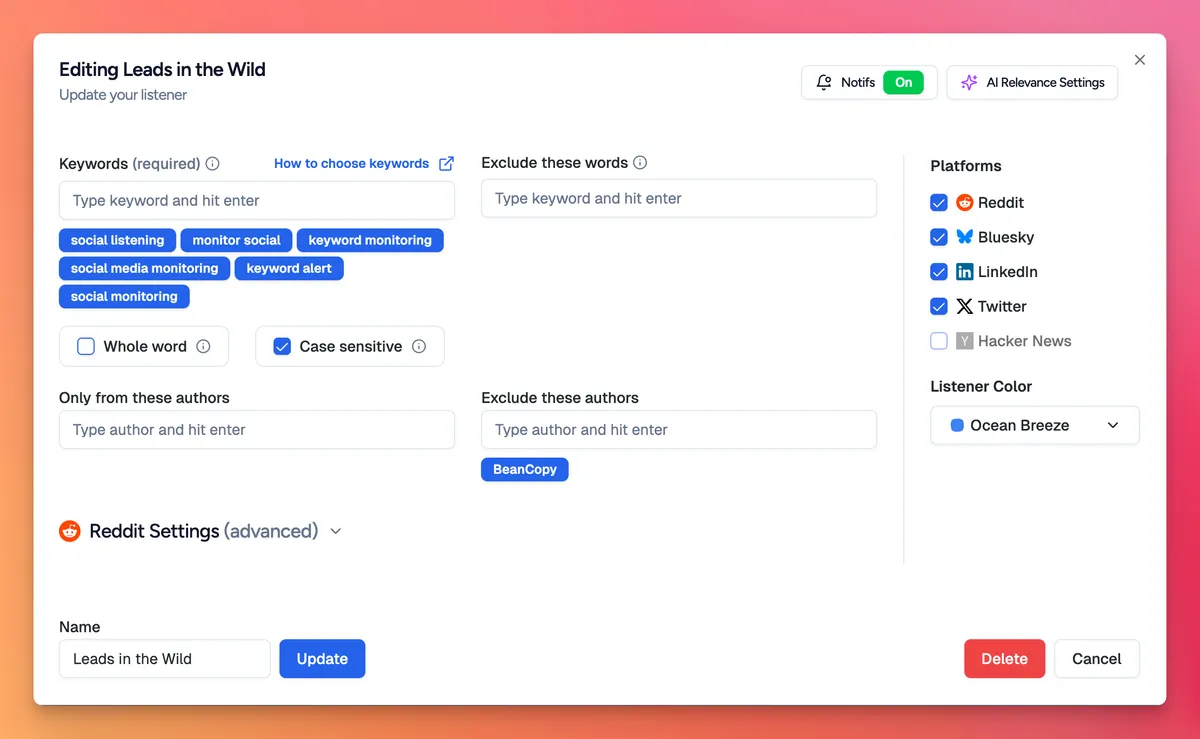
Task: Click the external link icon beside How to choose keywords
Action: pyautogui.click(x=447, y=163)
